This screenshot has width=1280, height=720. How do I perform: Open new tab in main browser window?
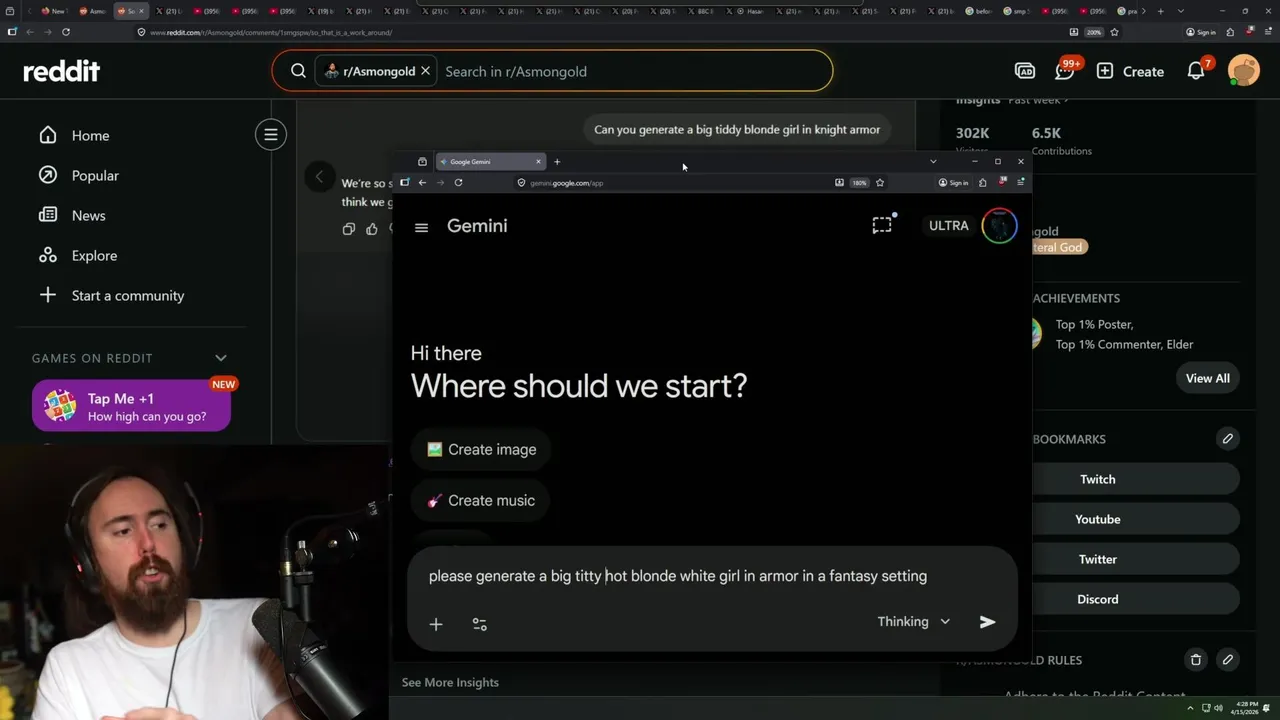click(1160, 11)
